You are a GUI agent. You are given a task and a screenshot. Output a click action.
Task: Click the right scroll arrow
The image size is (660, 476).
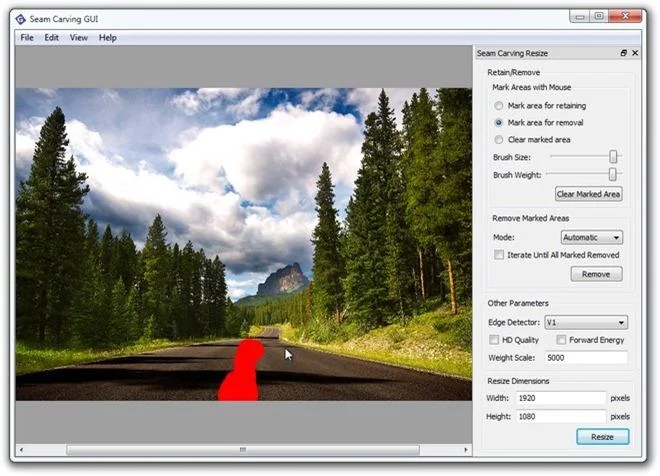(466, 450)
